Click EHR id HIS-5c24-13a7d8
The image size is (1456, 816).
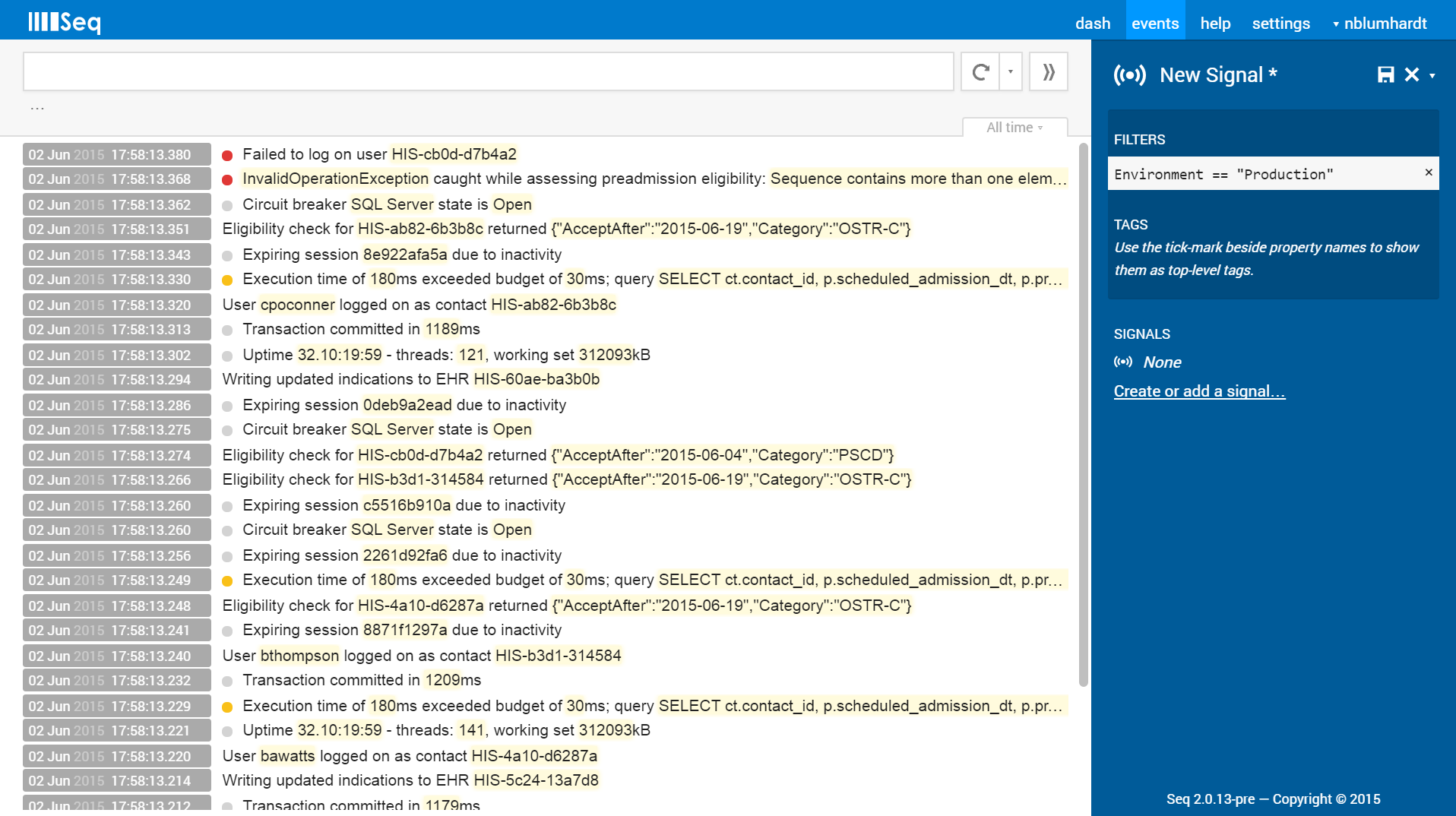click(536, 780)
